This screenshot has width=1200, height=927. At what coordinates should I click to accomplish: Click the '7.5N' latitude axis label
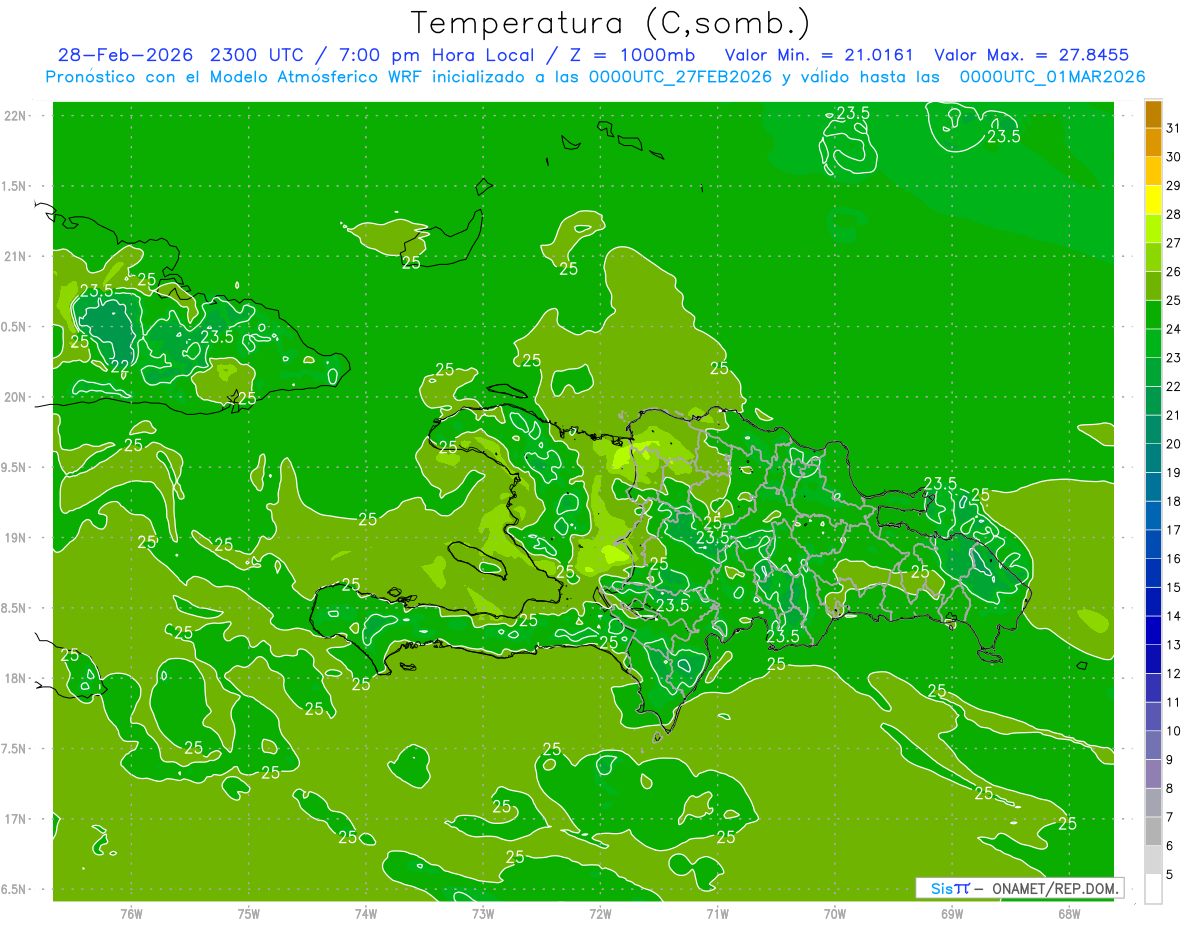point(14,748)
